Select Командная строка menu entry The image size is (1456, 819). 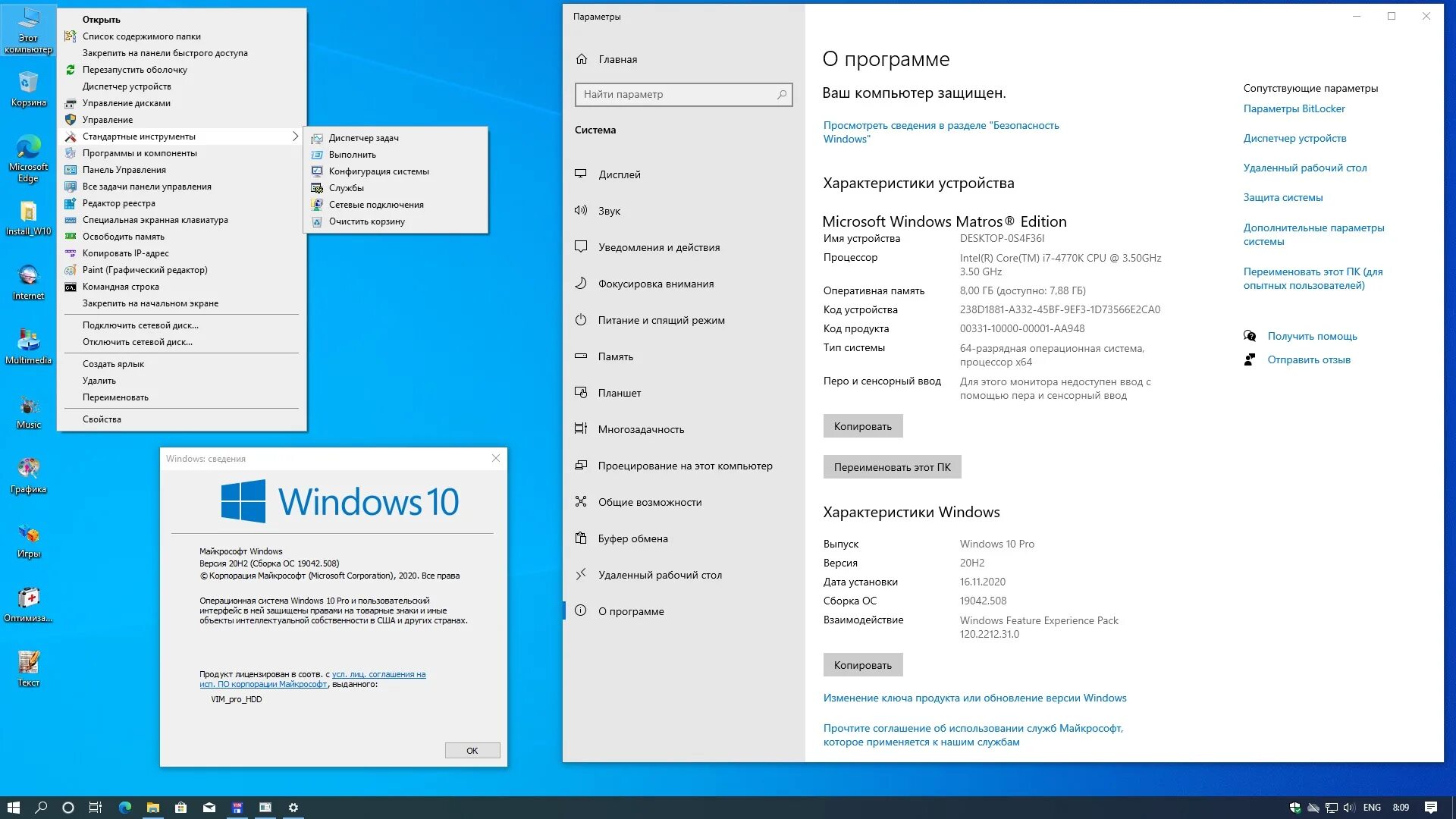[x=182, y=287]
